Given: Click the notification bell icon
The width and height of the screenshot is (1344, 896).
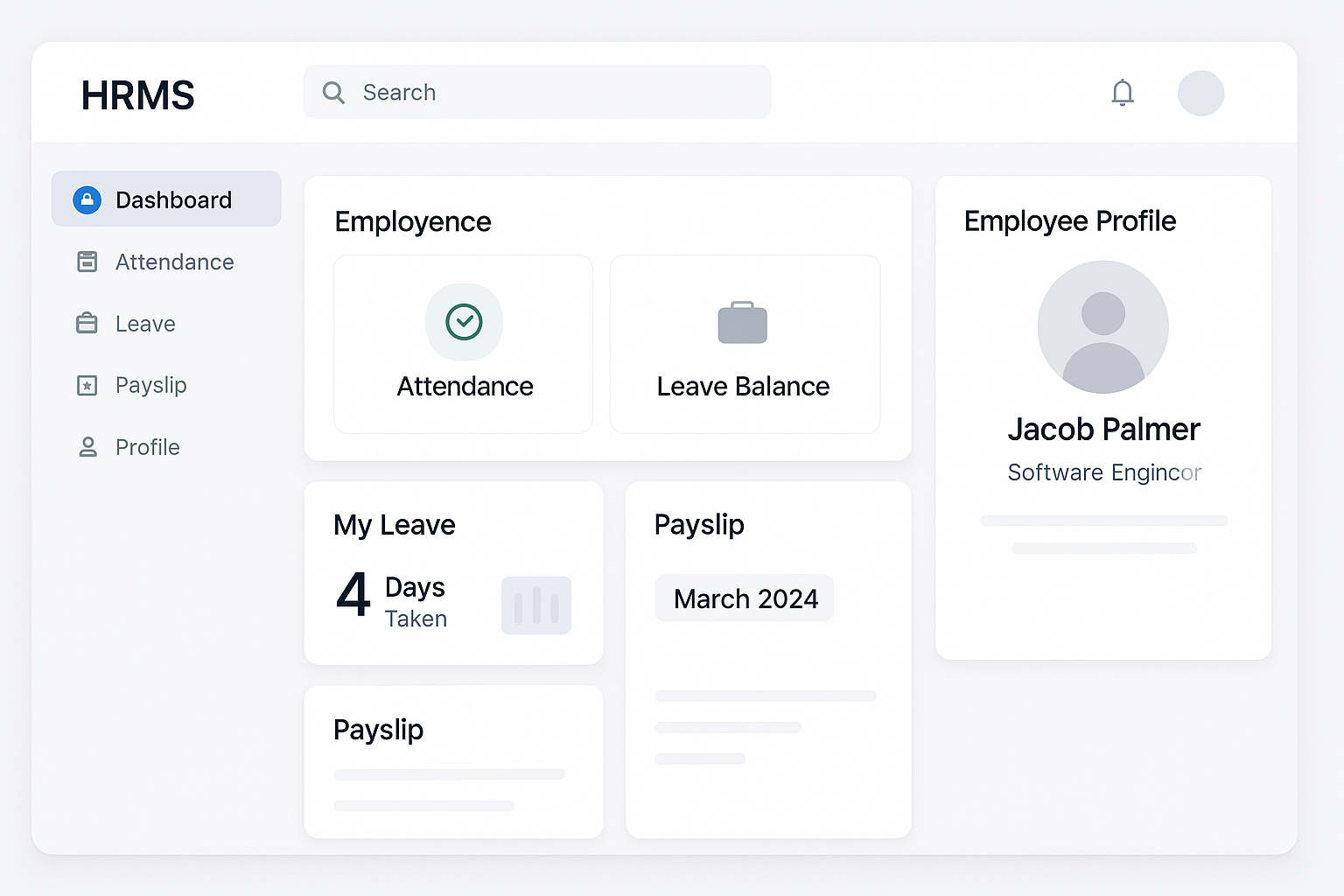Looking at the screenshot, I should pos(1123,93).
